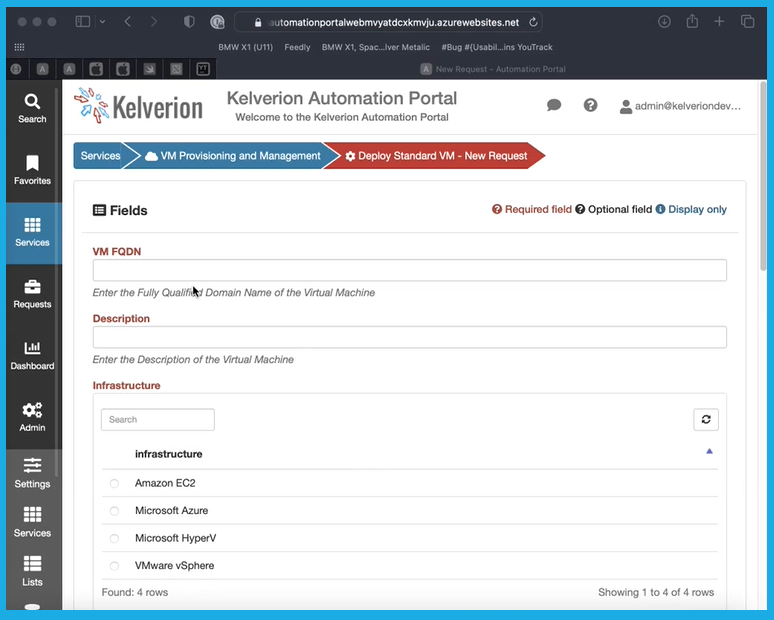
Task: Click the Microsoft Azure row text
Action: [x=172, y=510]
